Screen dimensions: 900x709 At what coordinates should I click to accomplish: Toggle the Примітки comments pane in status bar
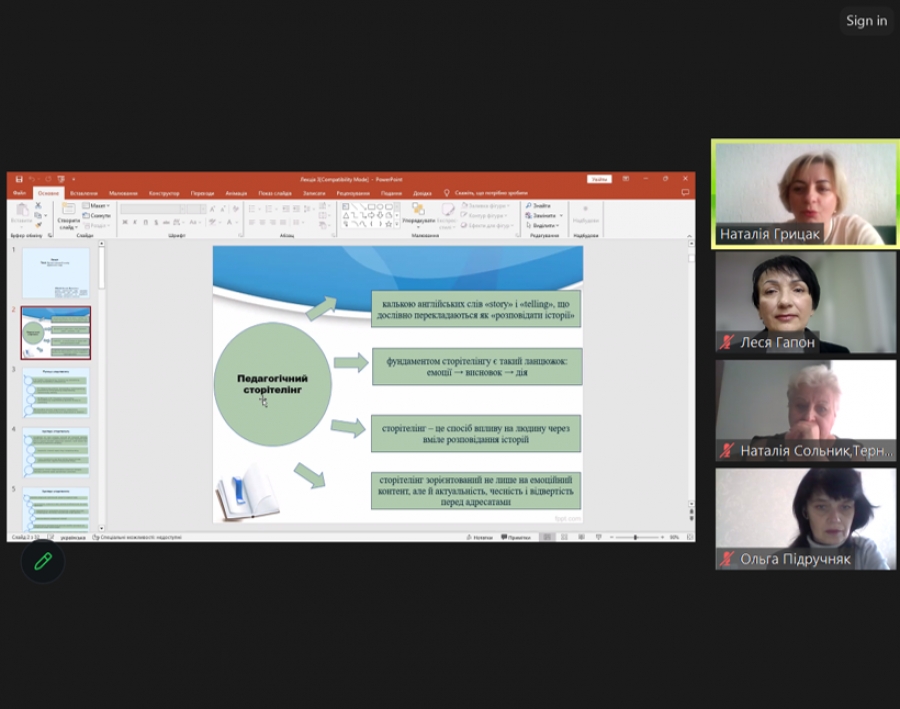[x=517, y=537]
